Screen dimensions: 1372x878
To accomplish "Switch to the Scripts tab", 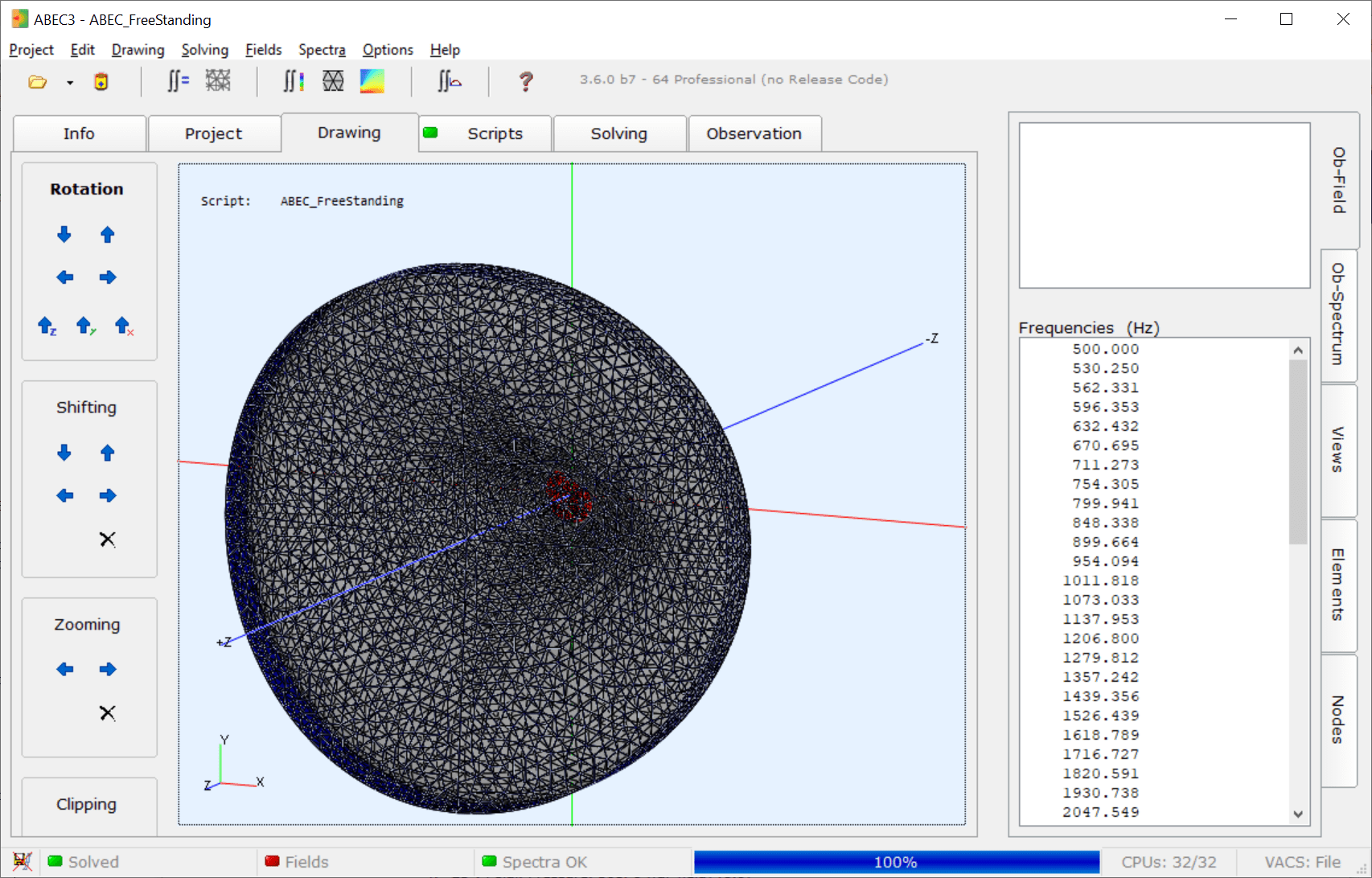I will point(486,133).
